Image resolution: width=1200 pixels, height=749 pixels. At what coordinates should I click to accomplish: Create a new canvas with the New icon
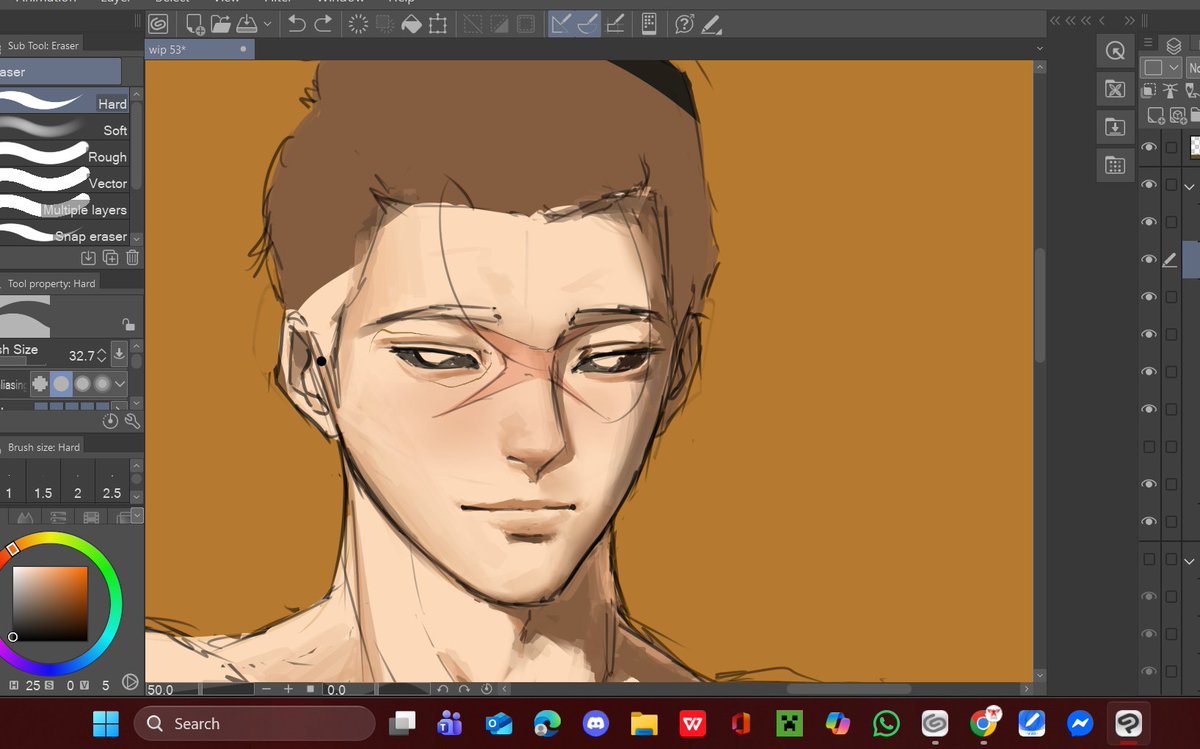[x=195, y=24]
